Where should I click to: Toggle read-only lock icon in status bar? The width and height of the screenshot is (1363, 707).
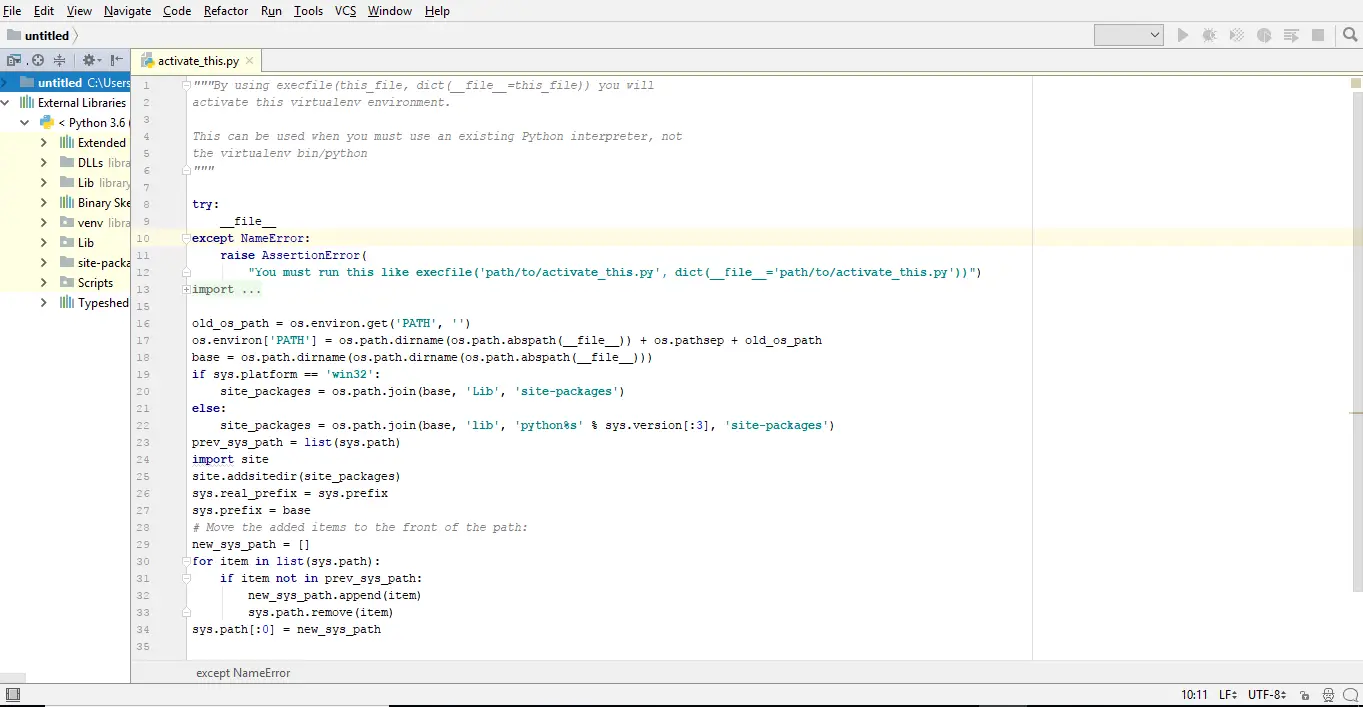(1303, 695)
